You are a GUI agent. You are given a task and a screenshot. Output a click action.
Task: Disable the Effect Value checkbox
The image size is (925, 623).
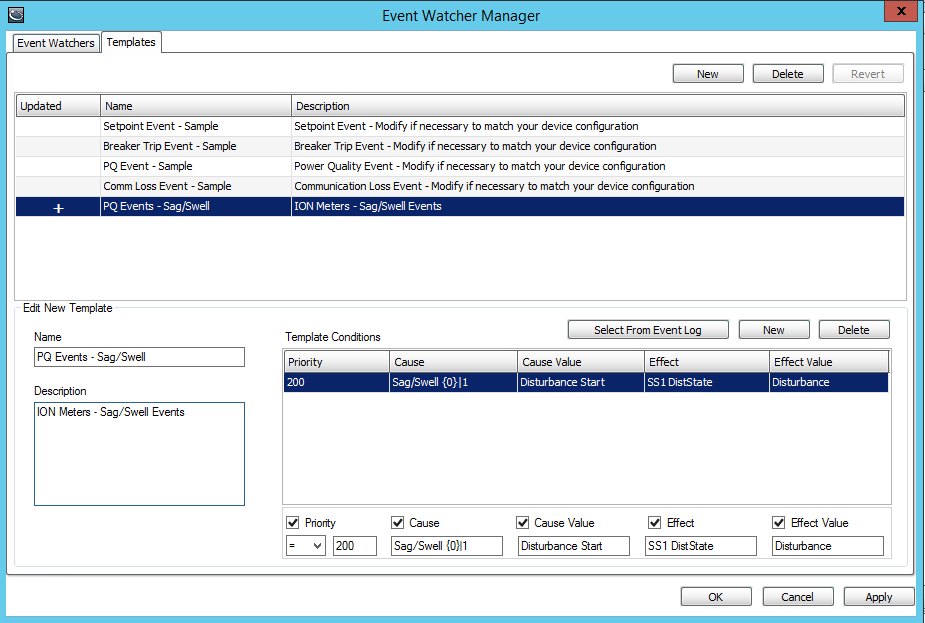pos(779,523)
